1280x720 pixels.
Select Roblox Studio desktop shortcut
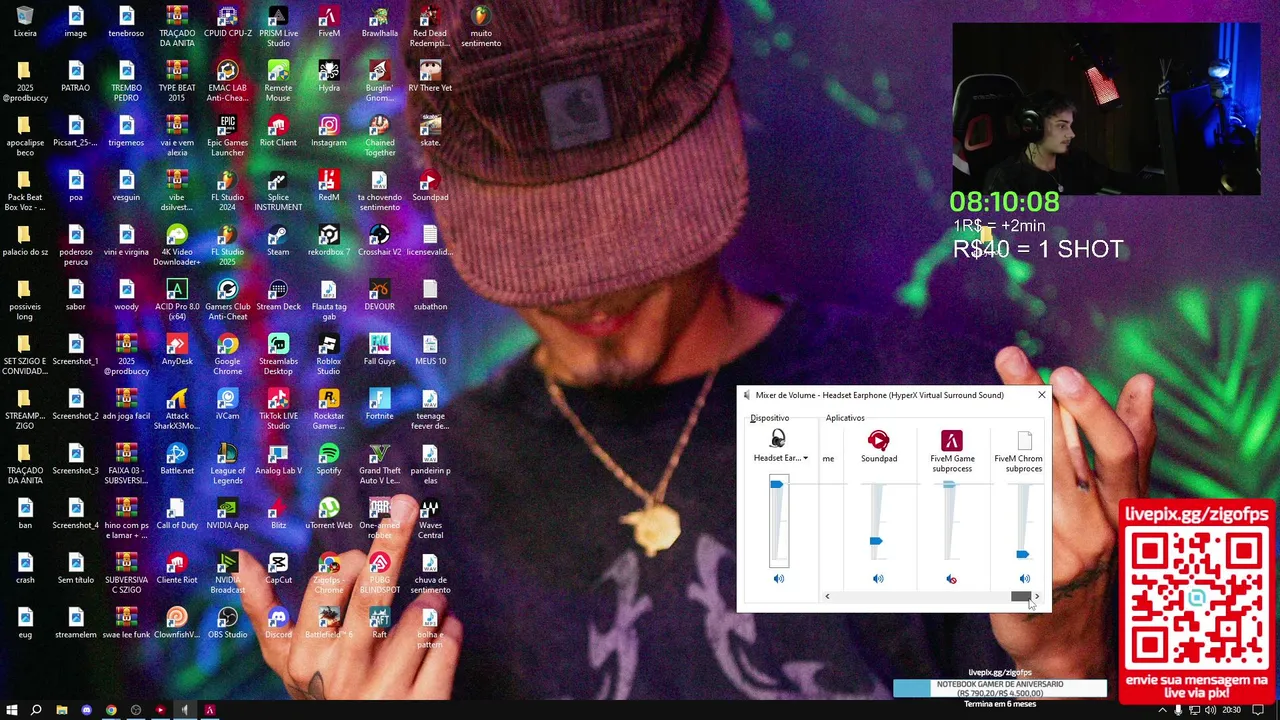coord(329,355)
